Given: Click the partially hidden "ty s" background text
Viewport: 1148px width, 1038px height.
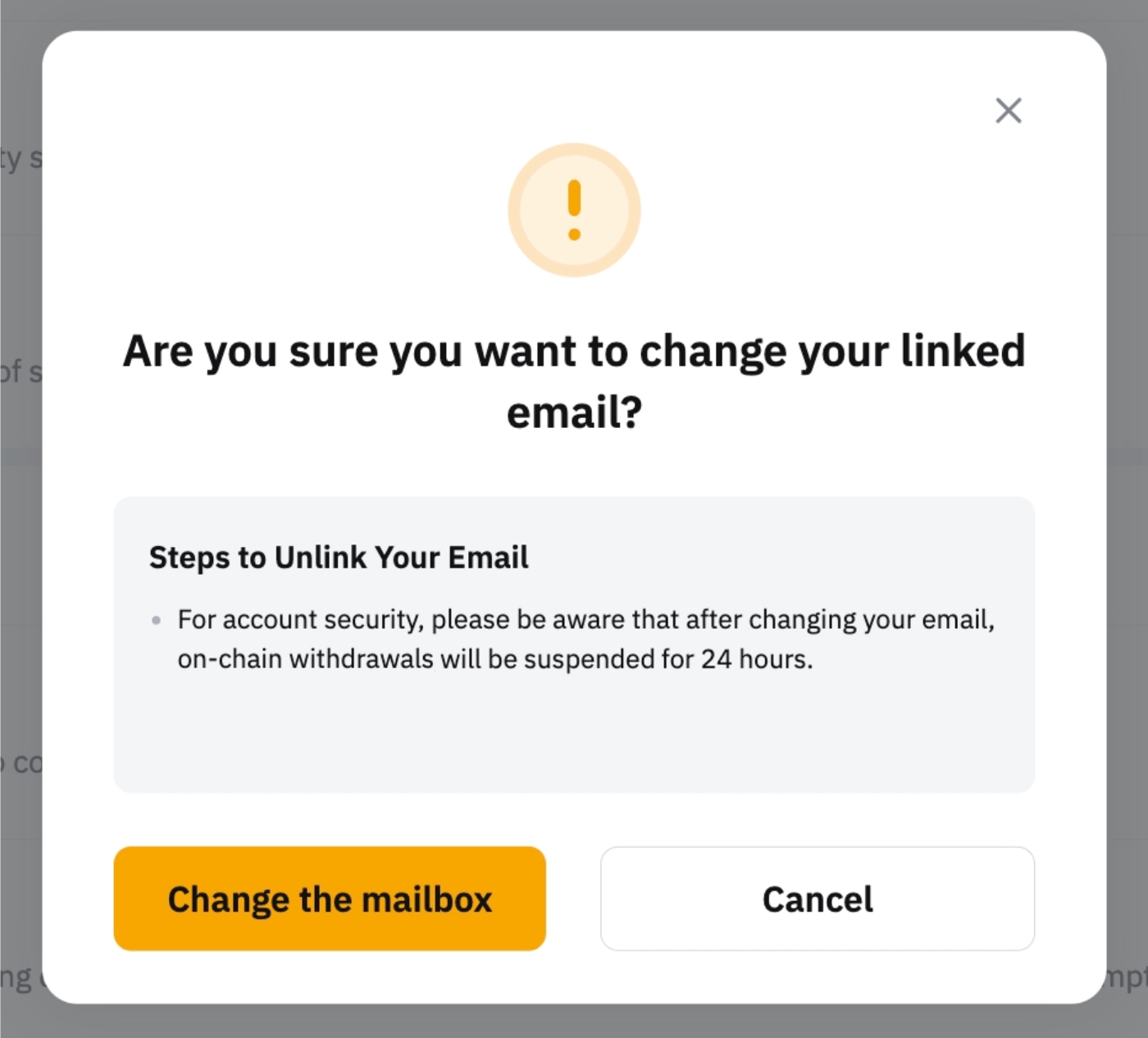Looking at the screenshot, I should [x=20, y=157].
